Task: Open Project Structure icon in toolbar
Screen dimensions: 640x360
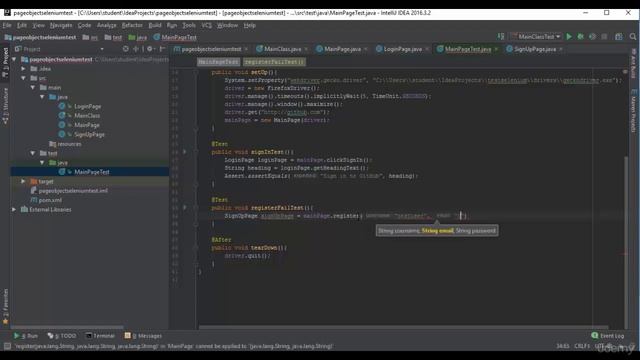Action: coord(619,37)
